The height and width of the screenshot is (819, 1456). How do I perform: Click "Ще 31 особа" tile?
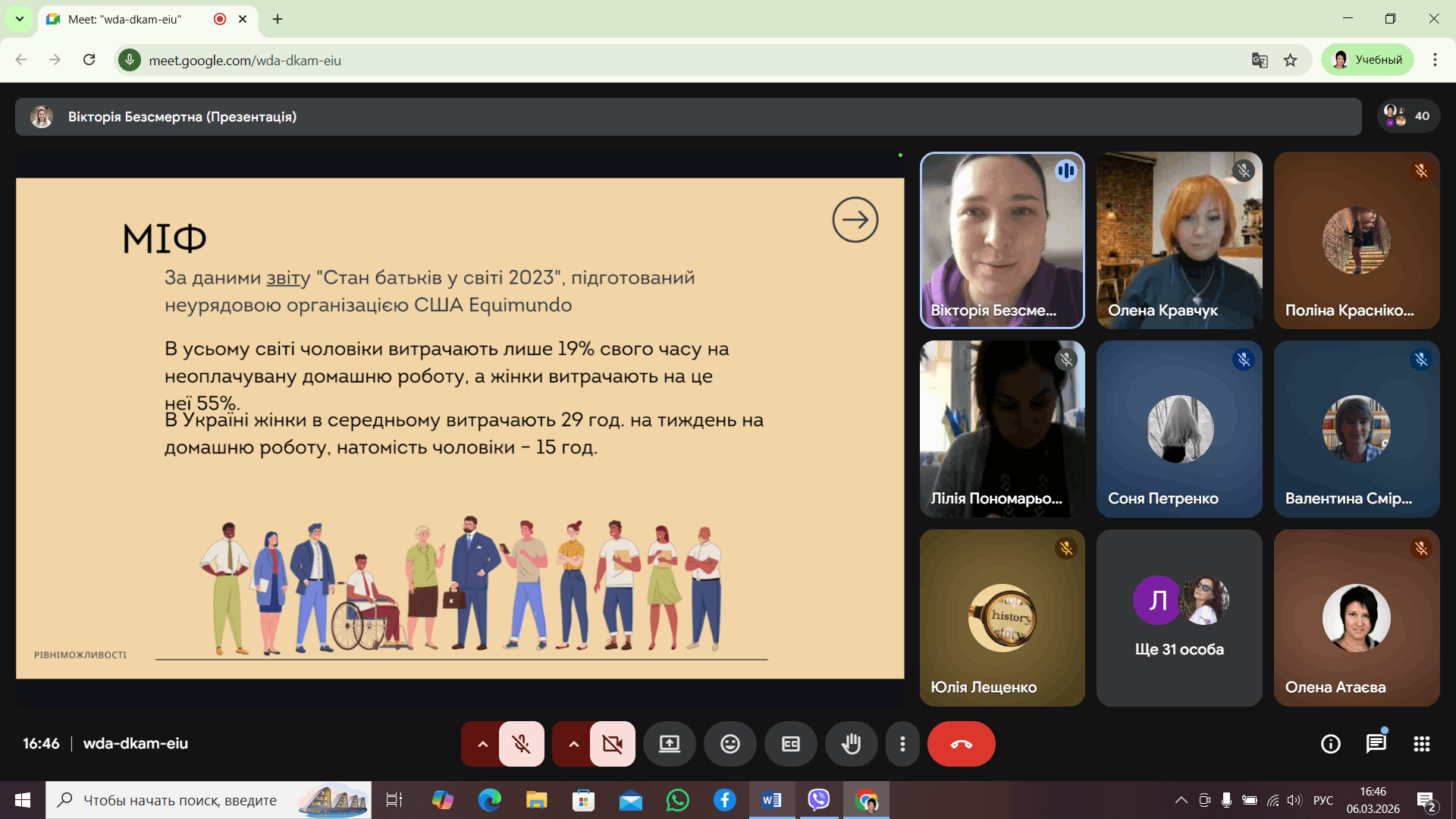[1179, 618]
